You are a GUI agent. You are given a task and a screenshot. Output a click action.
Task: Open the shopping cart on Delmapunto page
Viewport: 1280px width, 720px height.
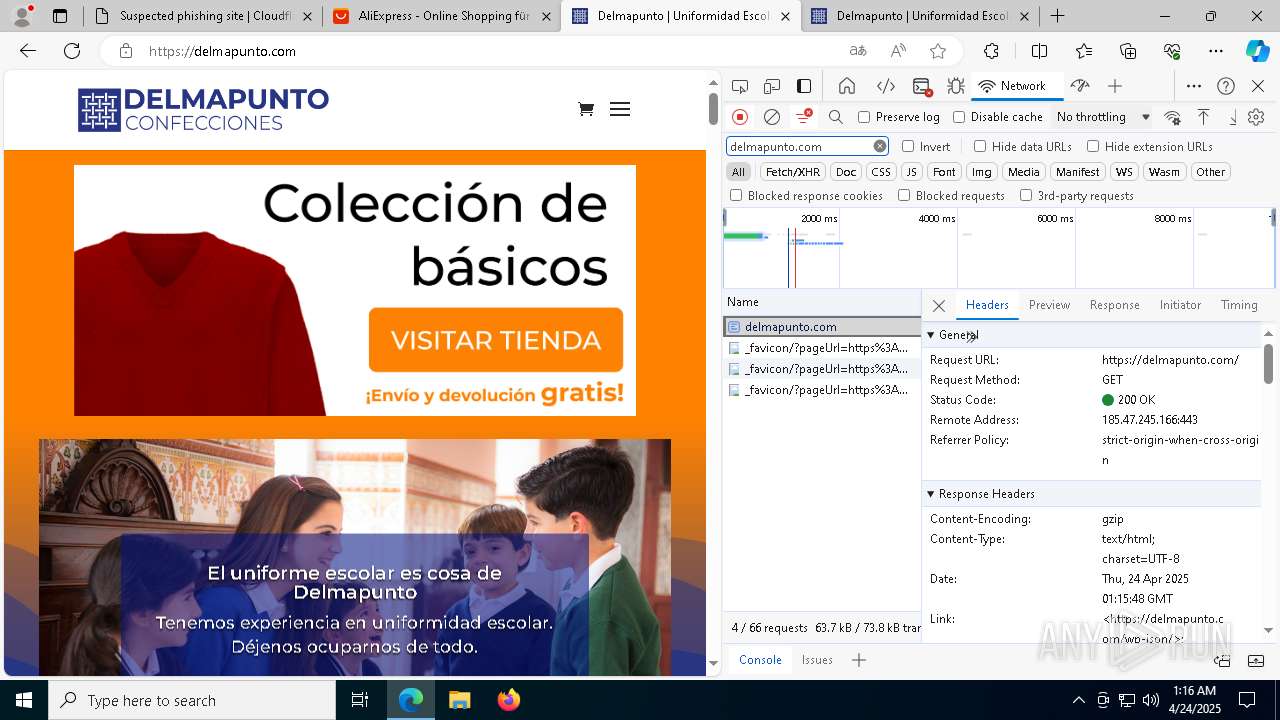(x=586, y=109)
